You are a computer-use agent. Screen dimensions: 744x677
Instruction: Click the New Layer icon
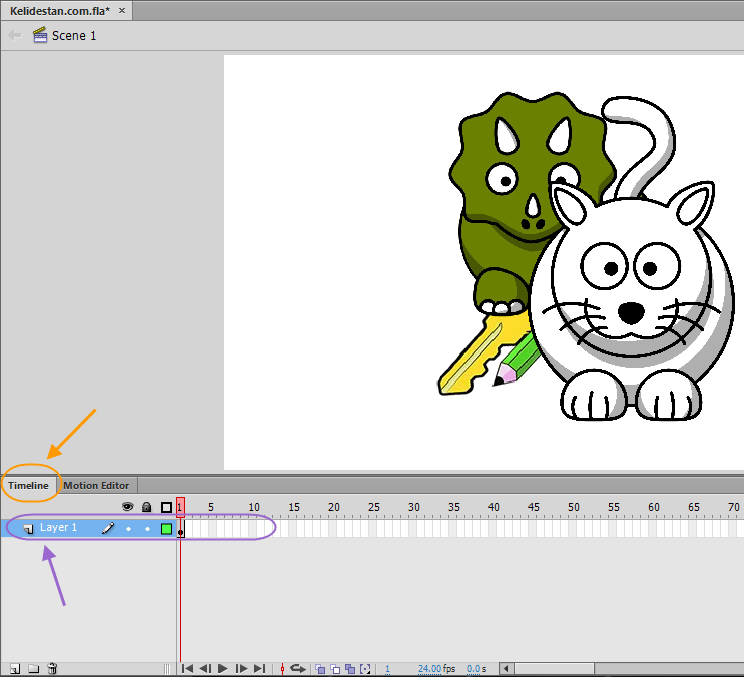[x=15, y=669]
